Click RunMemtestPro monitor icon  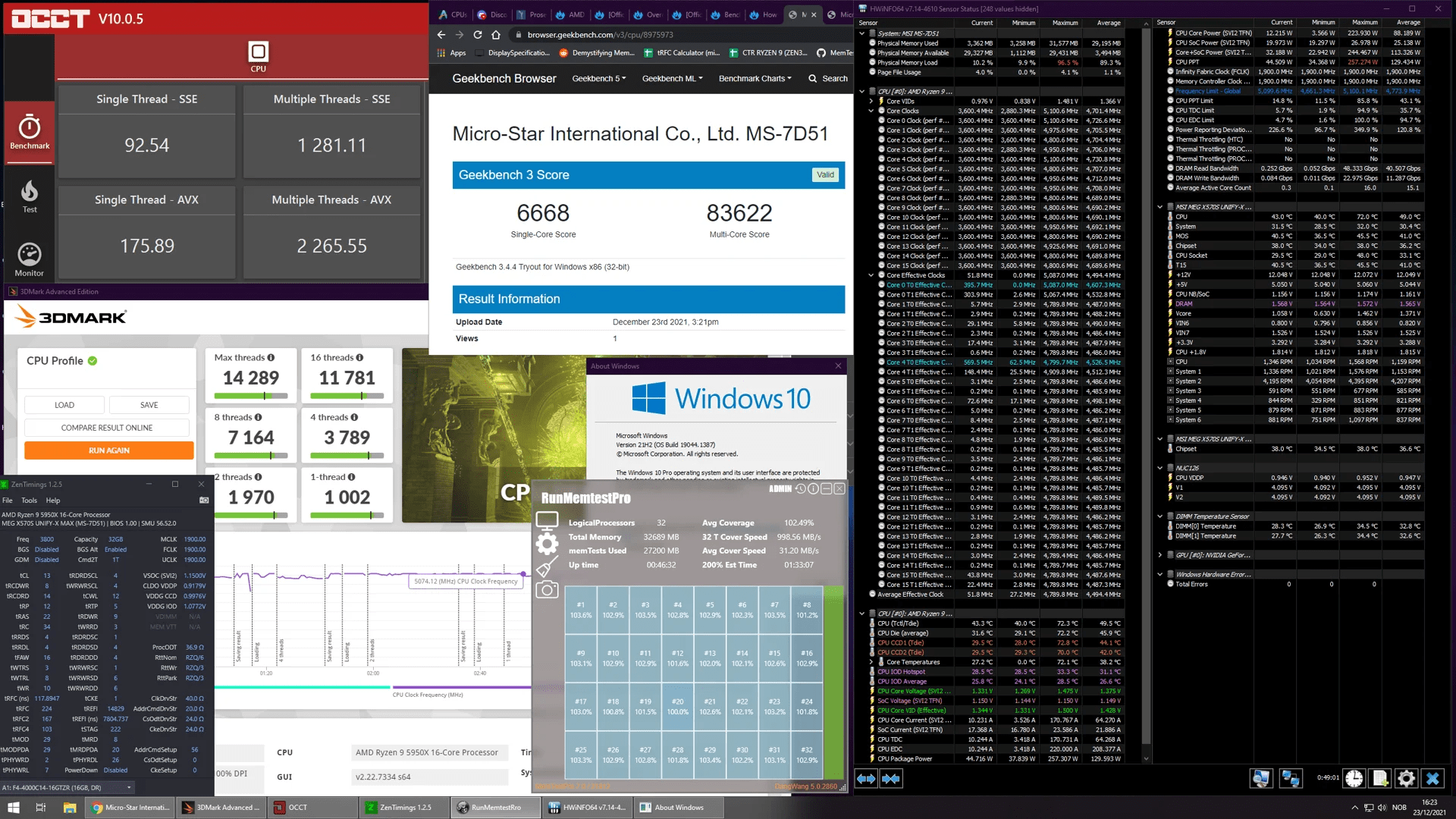pos(547,520)
